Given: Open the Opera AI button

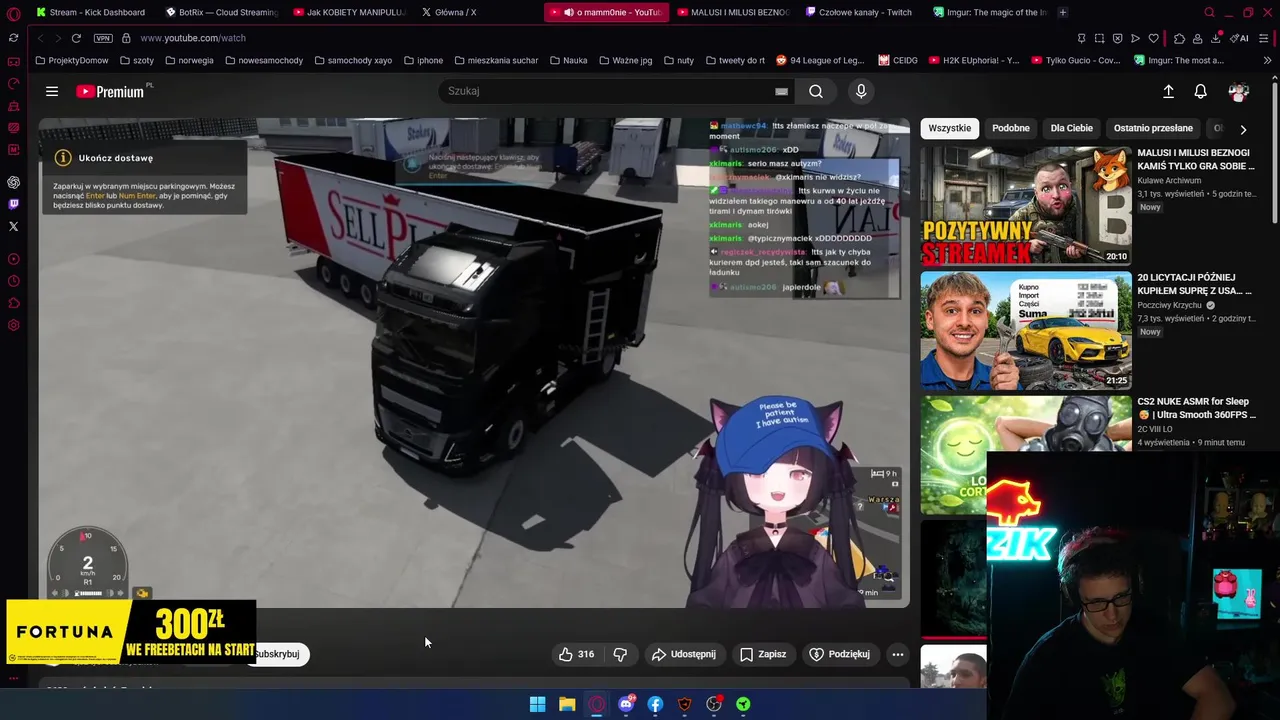Looking at the screenshot, I should tap(1240, 38).
